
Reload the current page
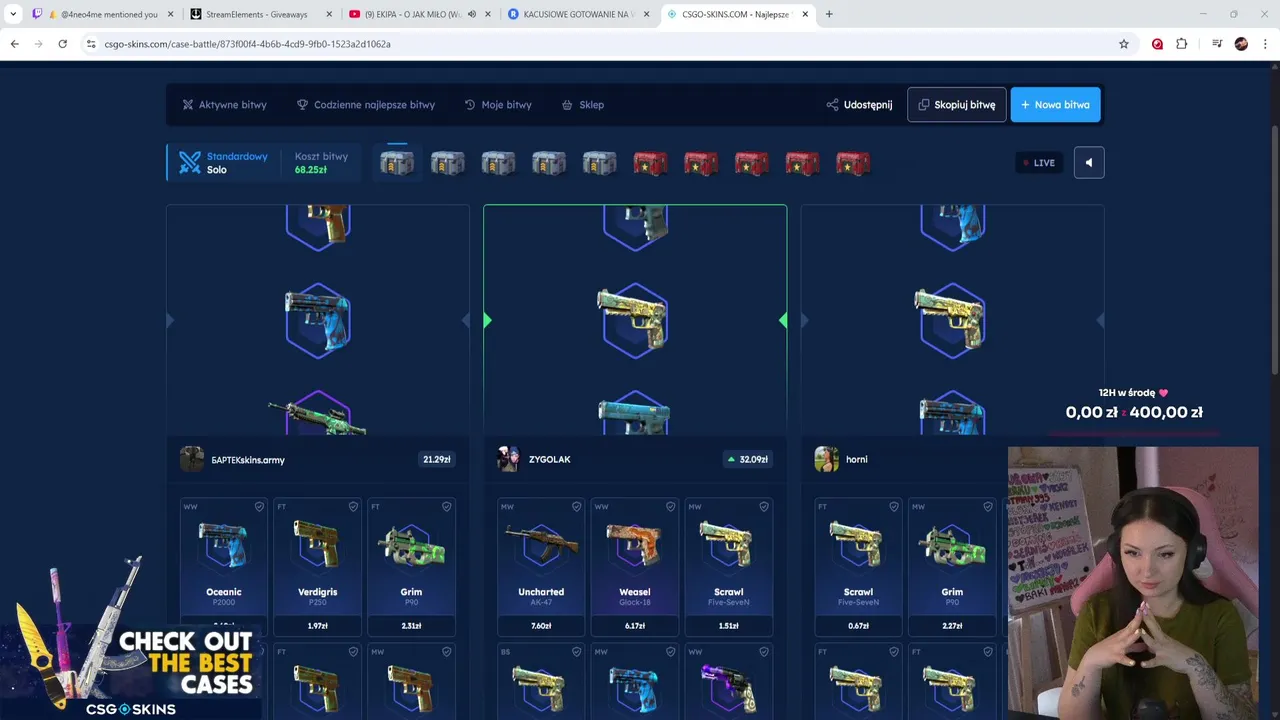pyautogui.click(x=62, y=44)
